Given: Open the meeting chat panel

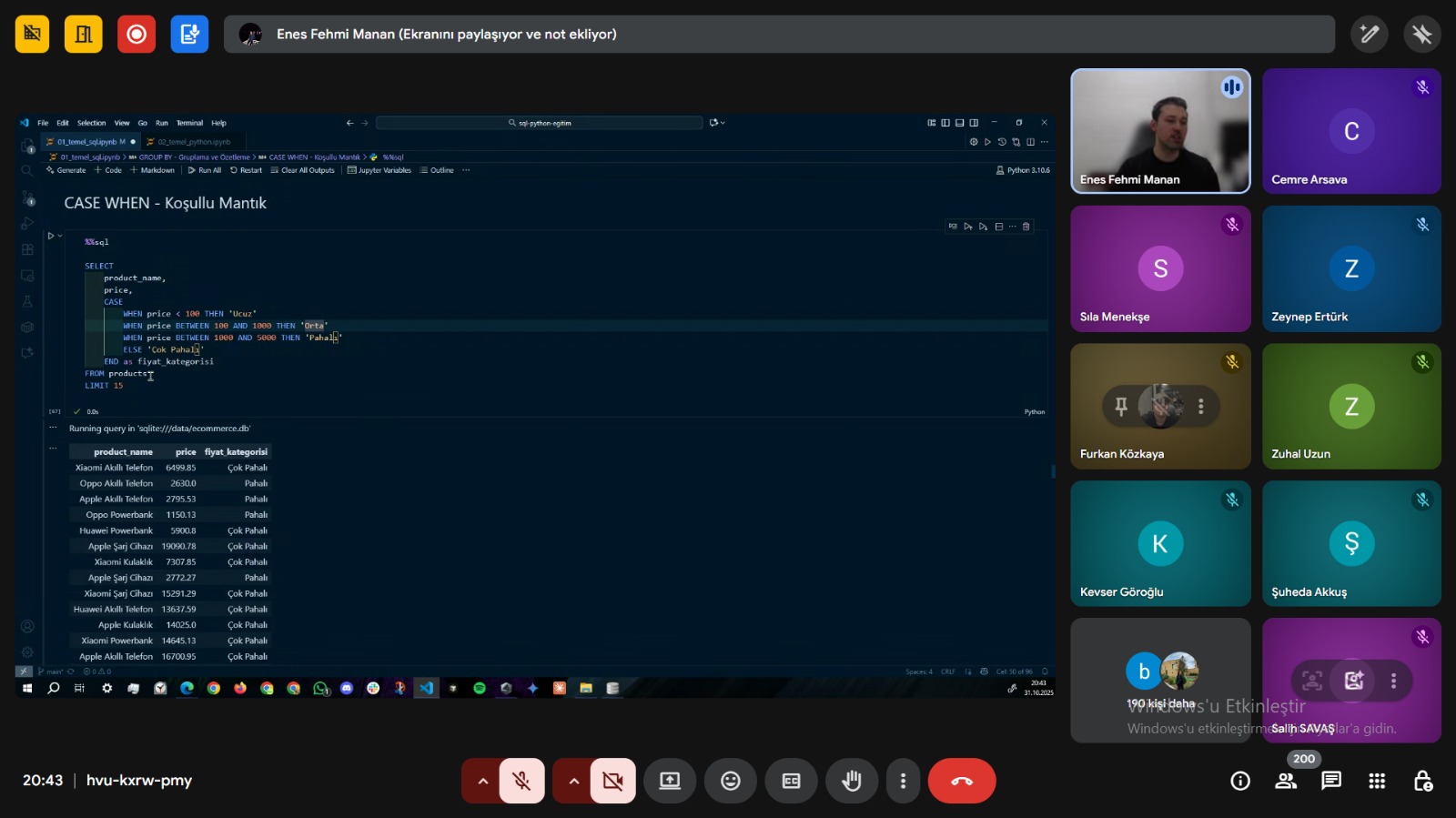Looking at the screenshot, I should (x=1330, y=781).
